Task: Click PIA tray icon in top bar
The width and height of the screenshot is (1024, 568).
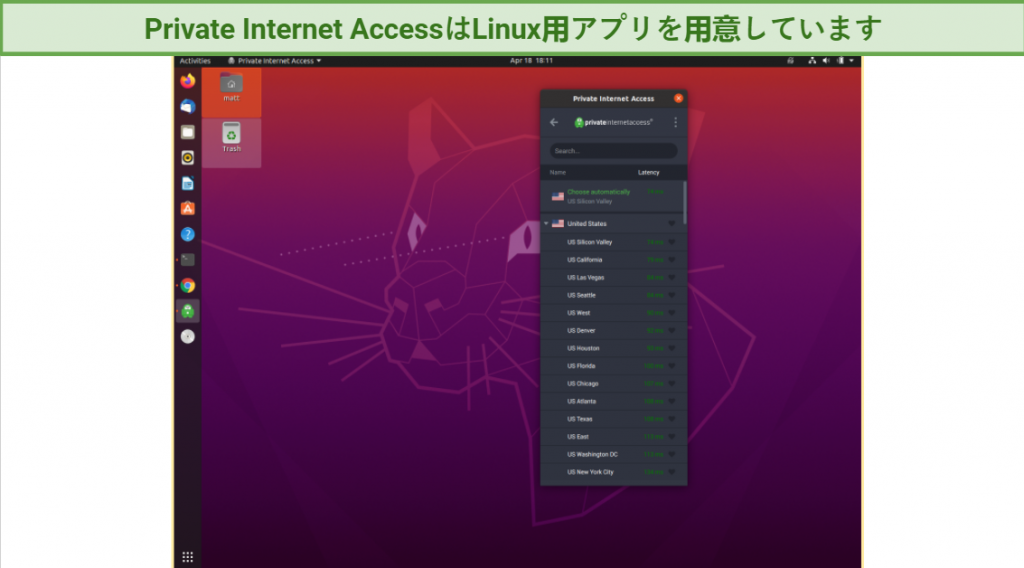Action: coord(790,61)
